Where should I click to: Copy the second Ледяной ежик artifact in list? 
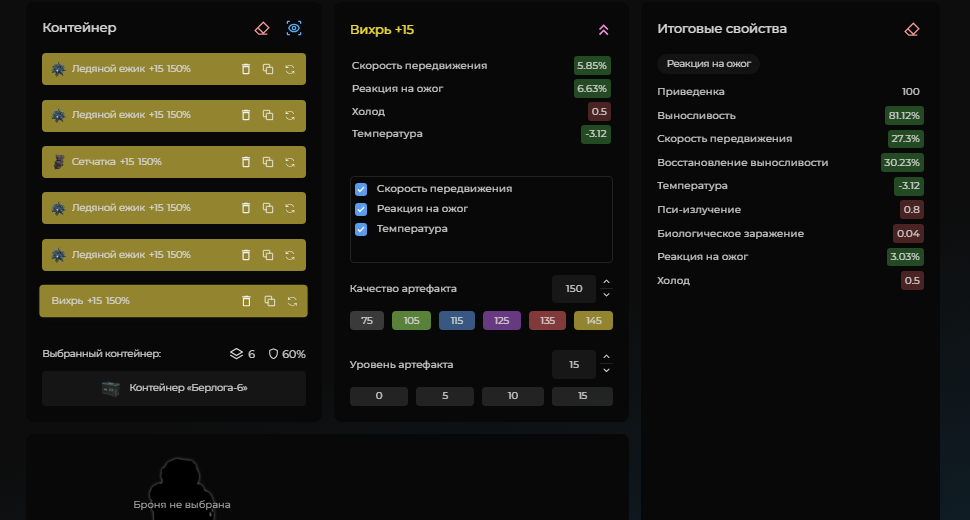268,115
